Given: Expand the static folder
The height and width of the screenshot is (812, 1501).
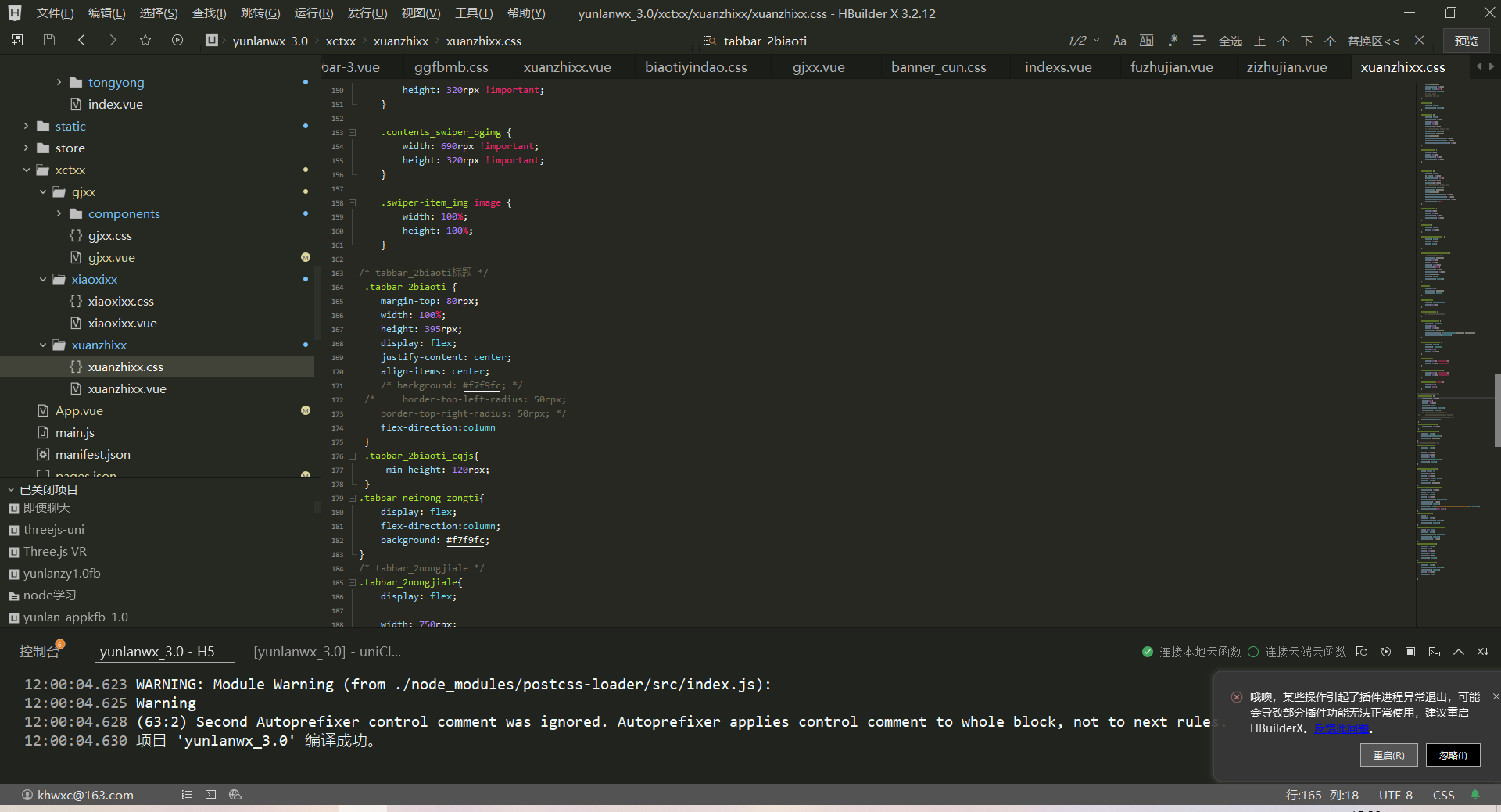Looking at the screenshot, I should click(27, 126).
